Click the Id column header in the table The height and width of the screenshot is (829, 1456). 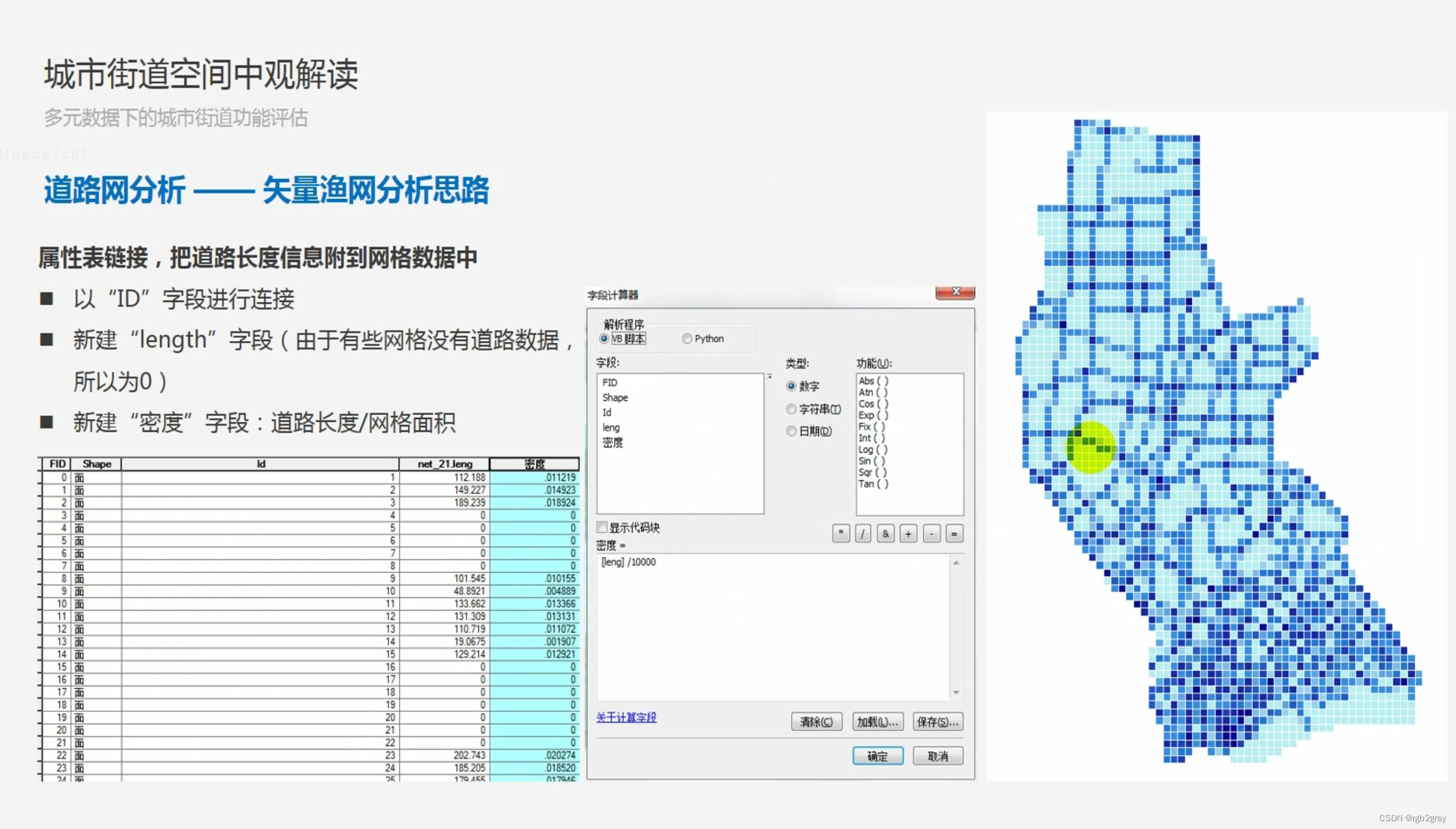tap(260, 464)
